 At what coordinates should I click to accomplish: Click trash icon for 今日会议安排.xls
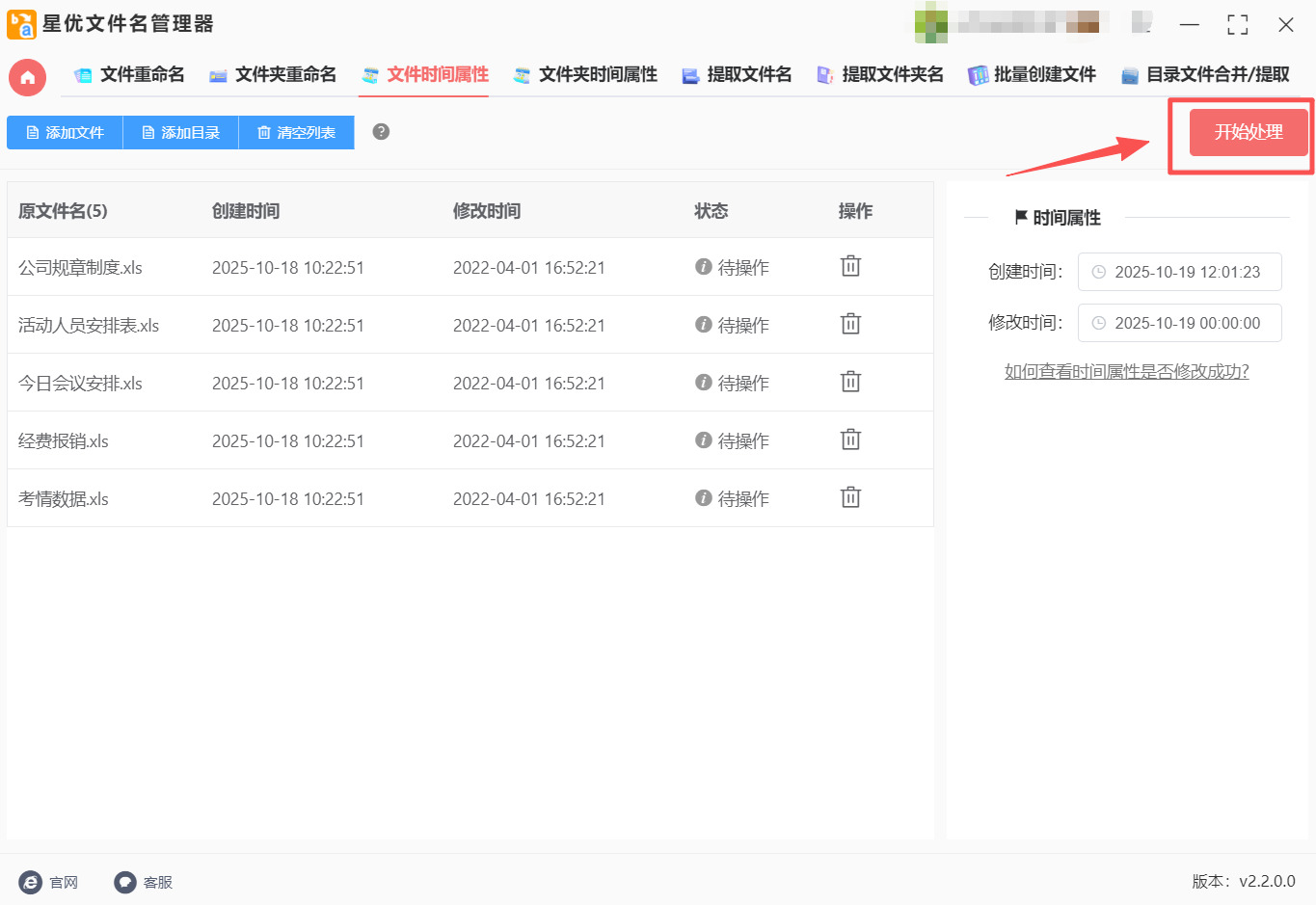pos(850,382)
